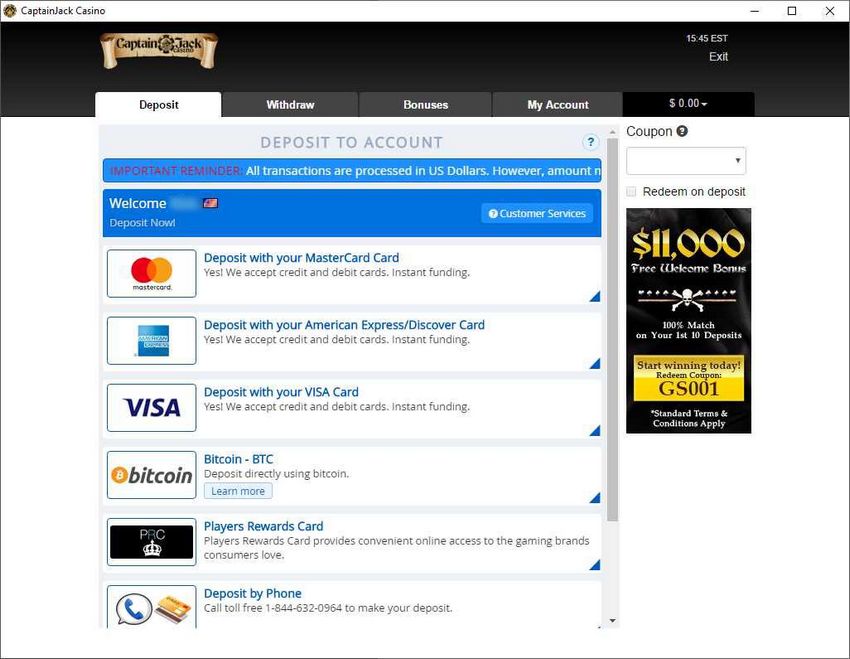Expand the VISA deposit details triangle

[594, 430]
